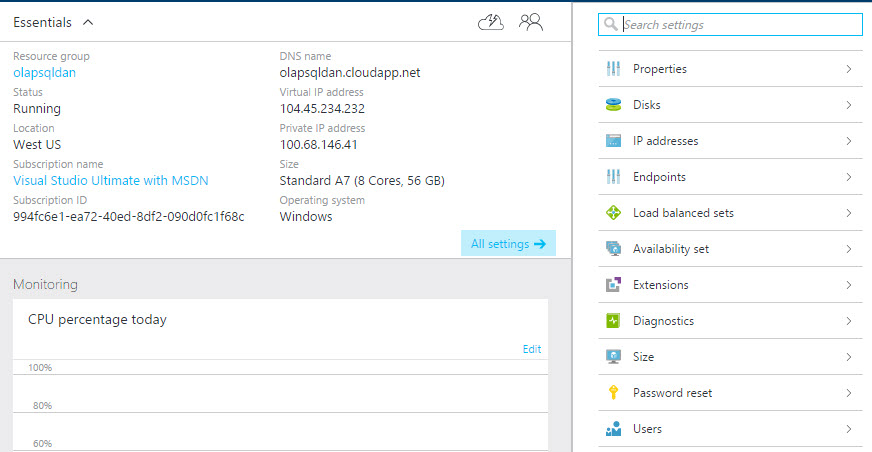Click the IP addresses icon
The height and width of the screenshot is (452, 872).
pyautogui.click(x=614, y=141)
